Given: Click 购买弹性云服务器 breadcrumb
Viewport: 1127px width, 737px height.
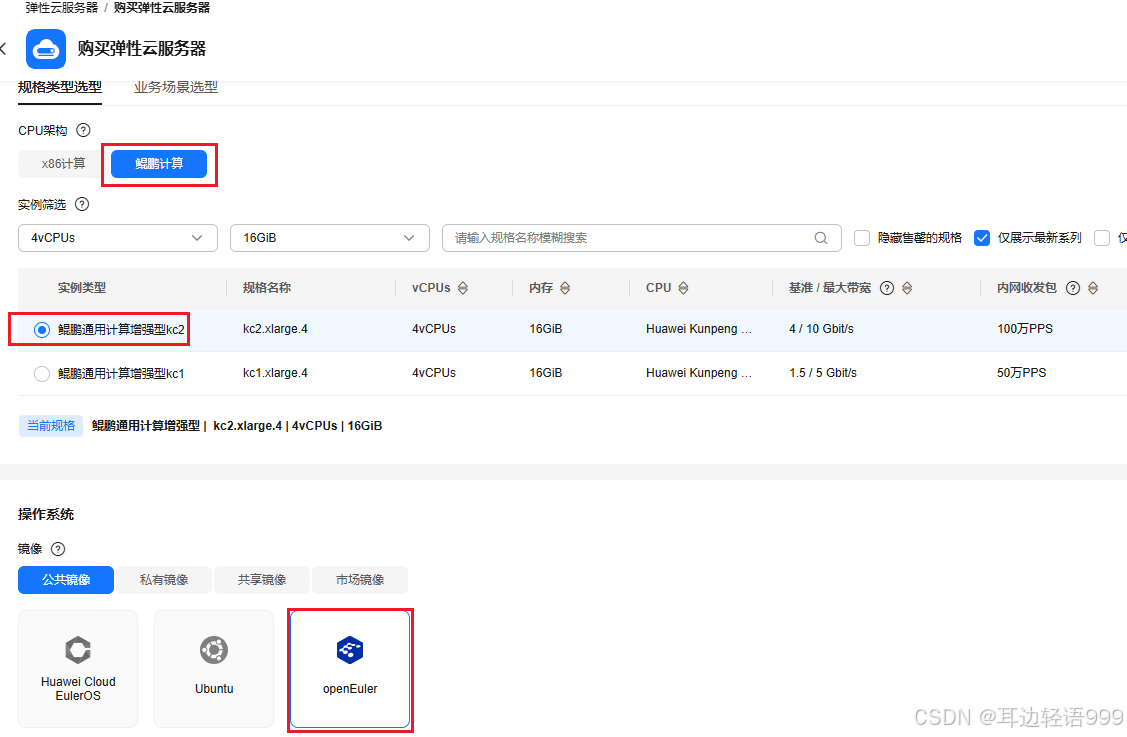Looking at the screenshot, I should coord(162,8).
